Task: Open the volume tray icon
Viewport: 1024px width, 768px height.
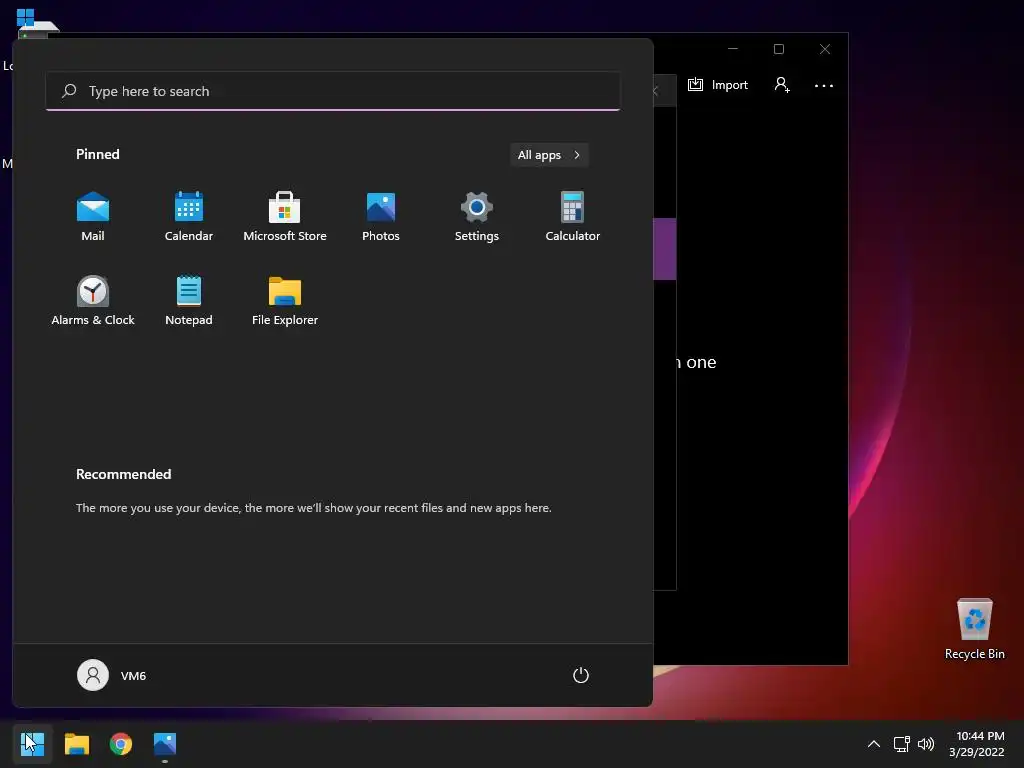Action: pyautogui.click(x=926, y=744)
